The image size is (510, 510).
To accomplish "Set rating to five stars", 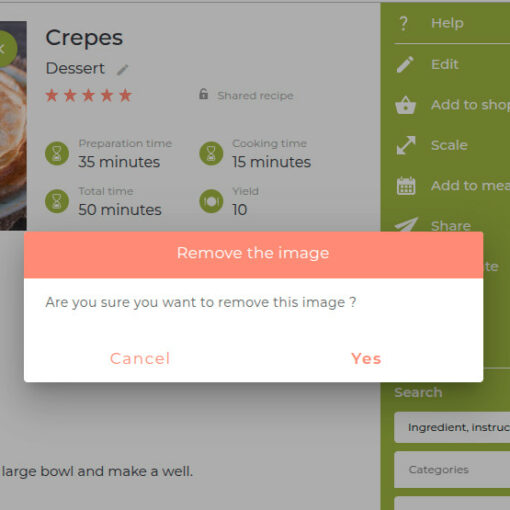I will tap(125, 95).
